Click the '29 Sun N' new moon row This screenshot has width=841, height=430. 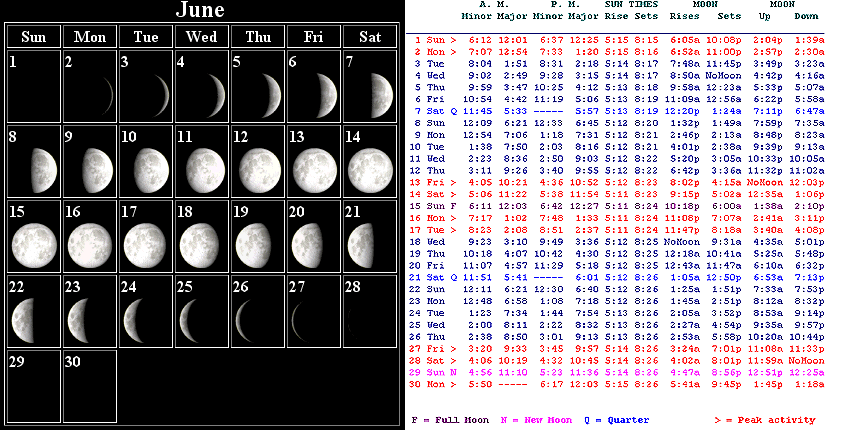tap(618, 371)
